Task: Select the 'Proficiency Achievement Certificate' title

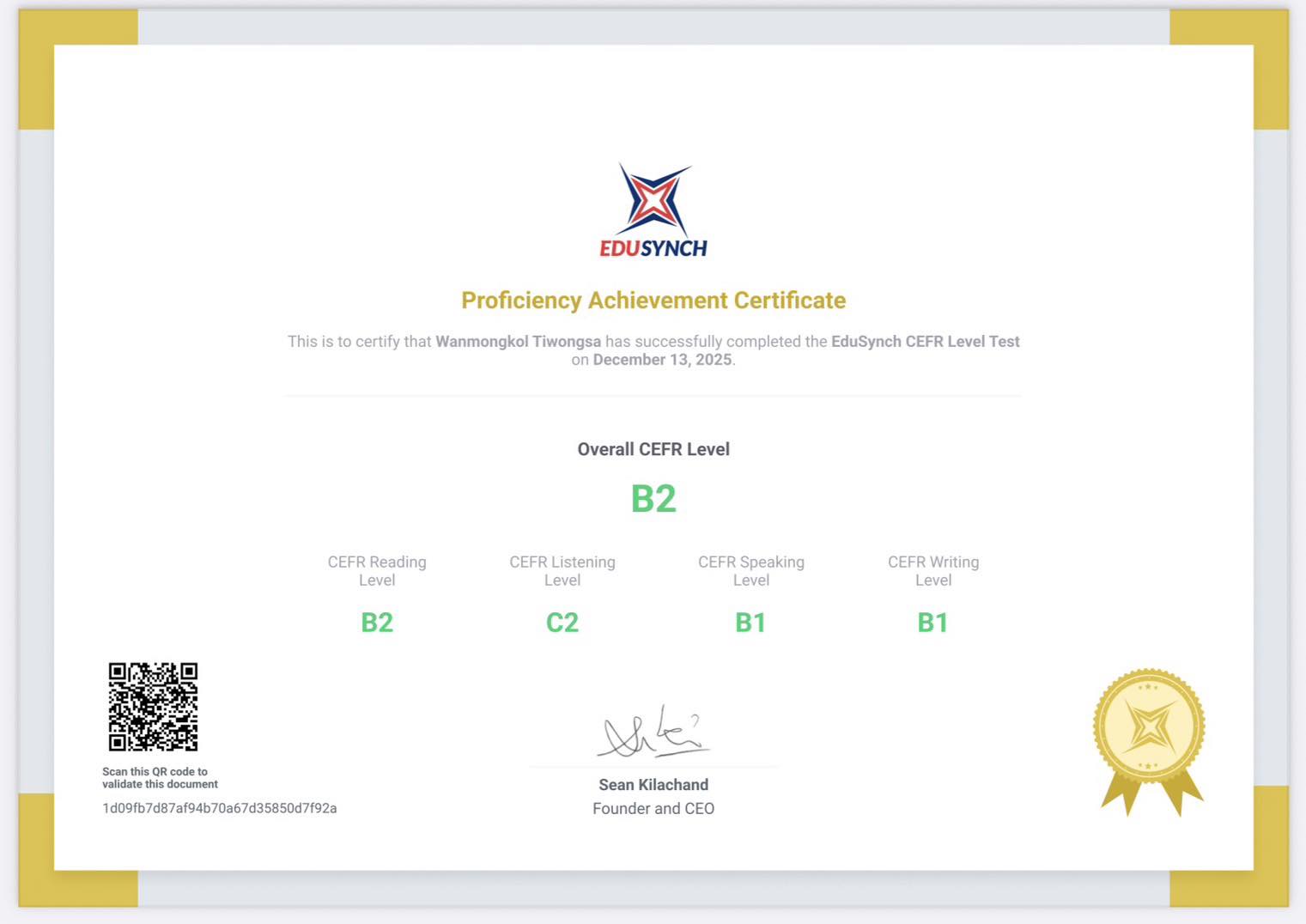Action: click(653, 301)
